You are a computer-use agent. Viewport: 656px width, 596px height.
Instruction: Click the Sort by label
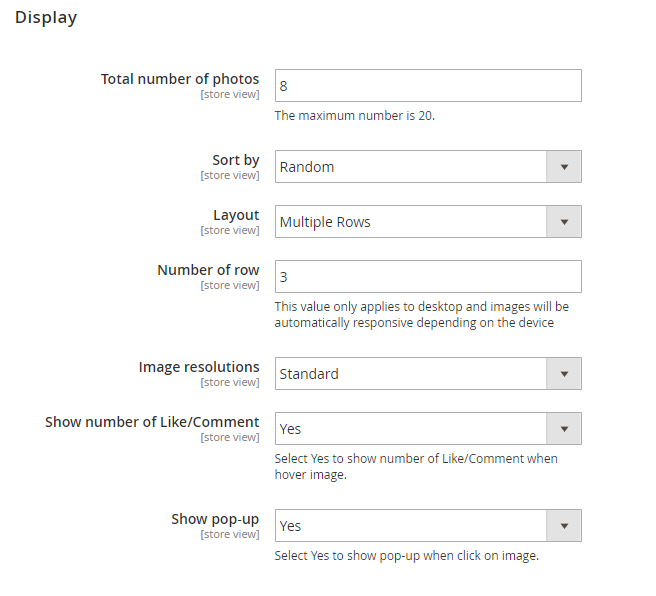pyautogui.click(x=236, y=160)
